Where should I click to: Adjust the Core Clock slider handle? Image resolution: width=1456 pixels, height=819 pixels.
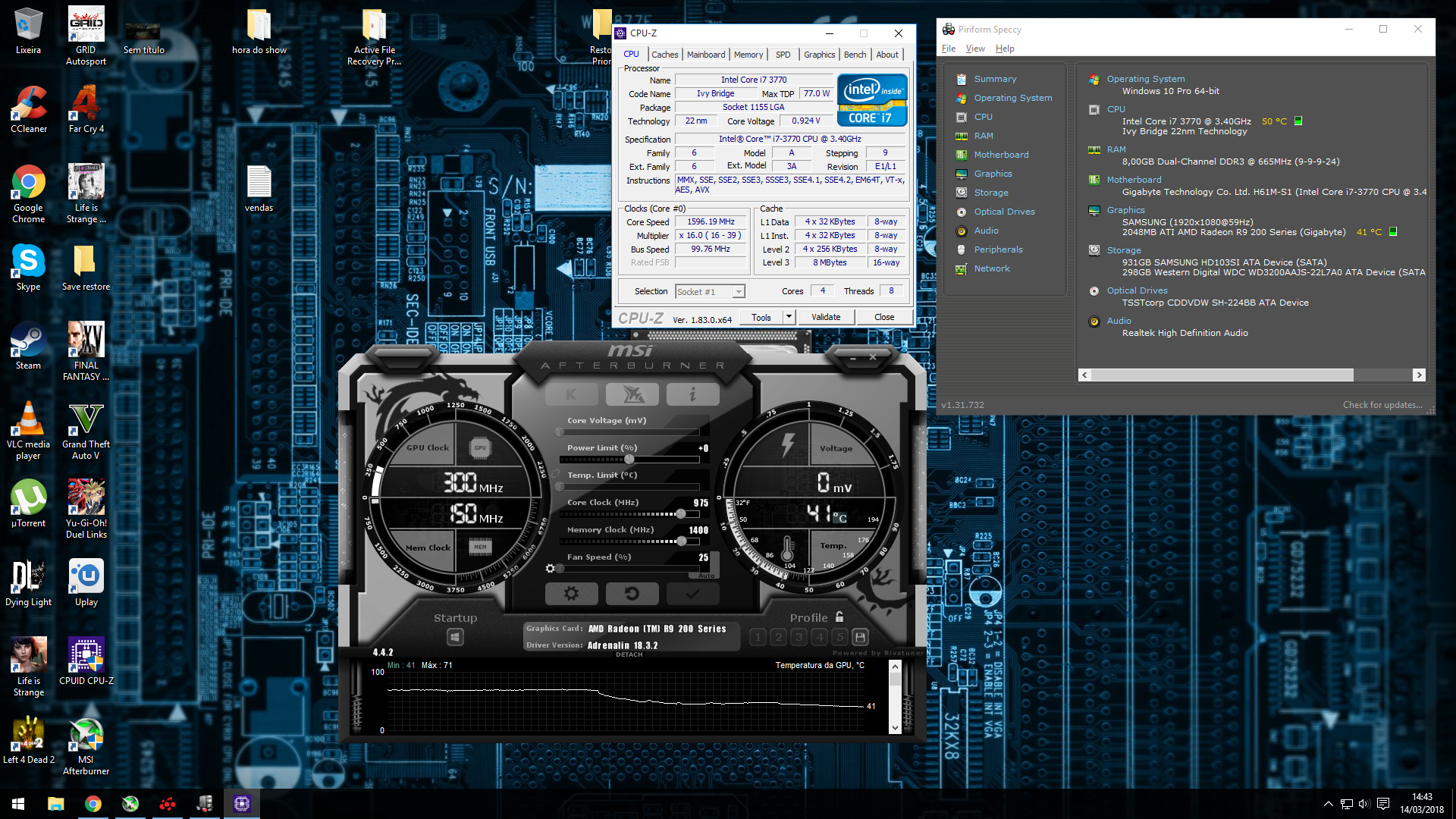681,513
